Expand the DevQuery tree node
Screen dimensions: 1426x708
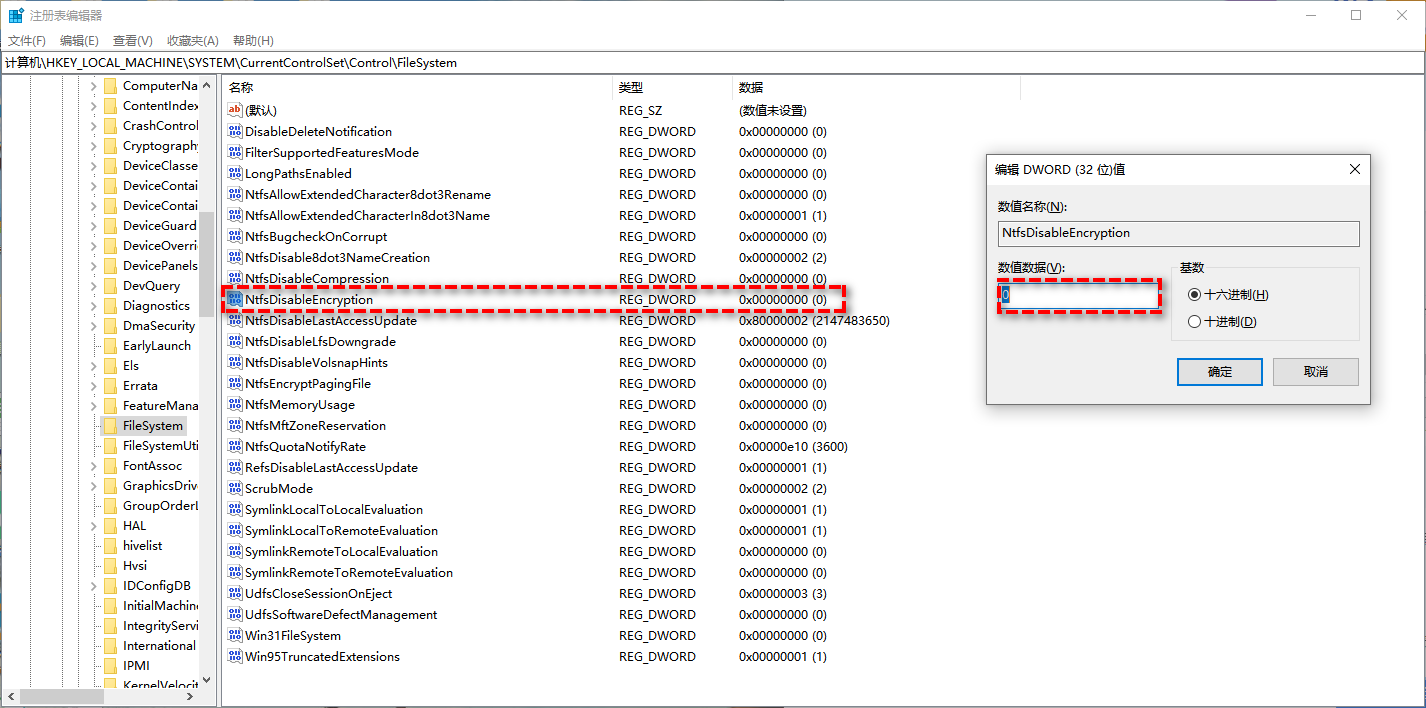tap(94, 286)
